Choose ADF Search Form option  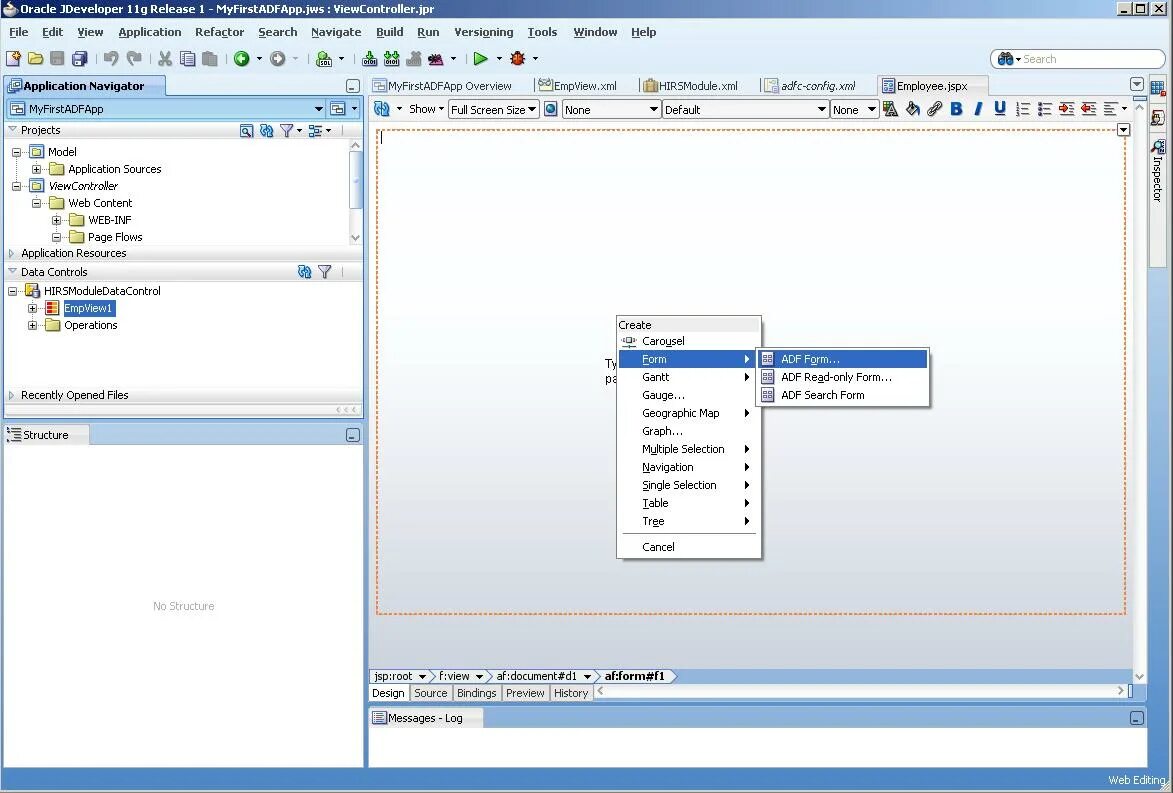[843, 395]
